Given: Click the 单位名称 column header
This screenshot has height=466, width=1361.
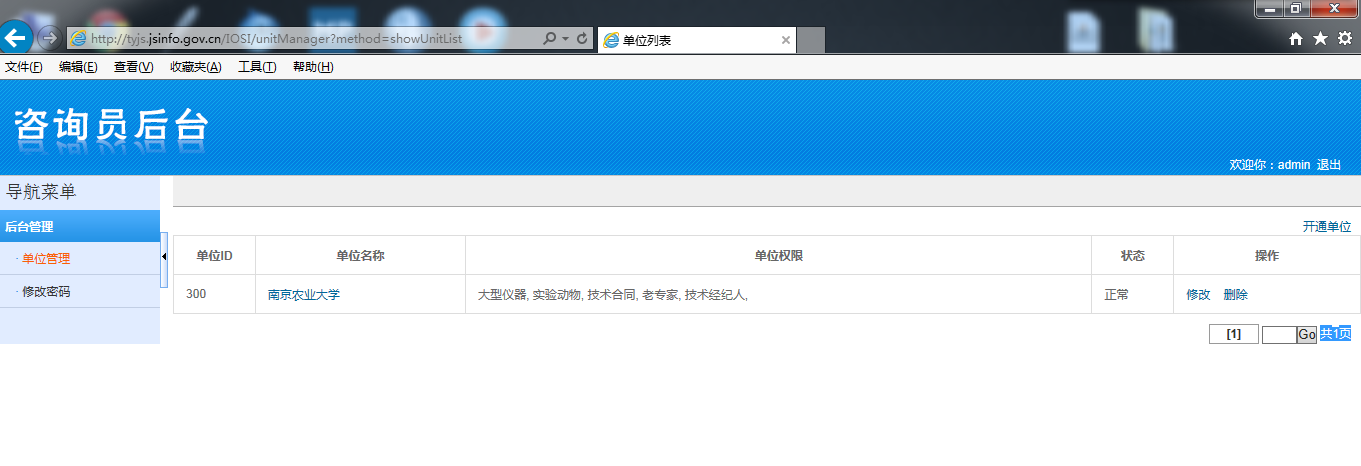Looking at the screenshot, I should click(360, 256).
